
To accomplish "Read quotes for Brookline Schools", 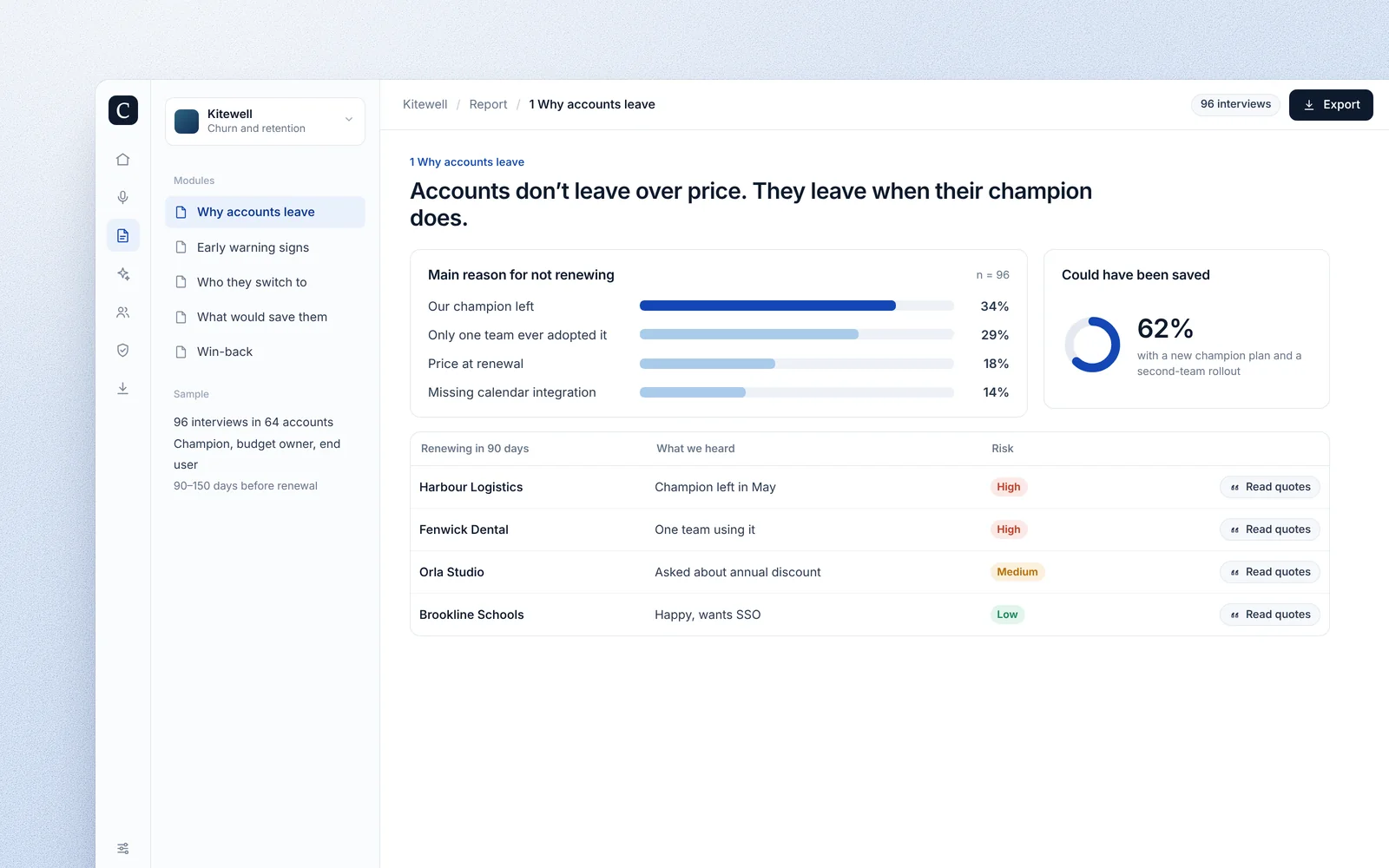I will click(x=1270, y=615).
